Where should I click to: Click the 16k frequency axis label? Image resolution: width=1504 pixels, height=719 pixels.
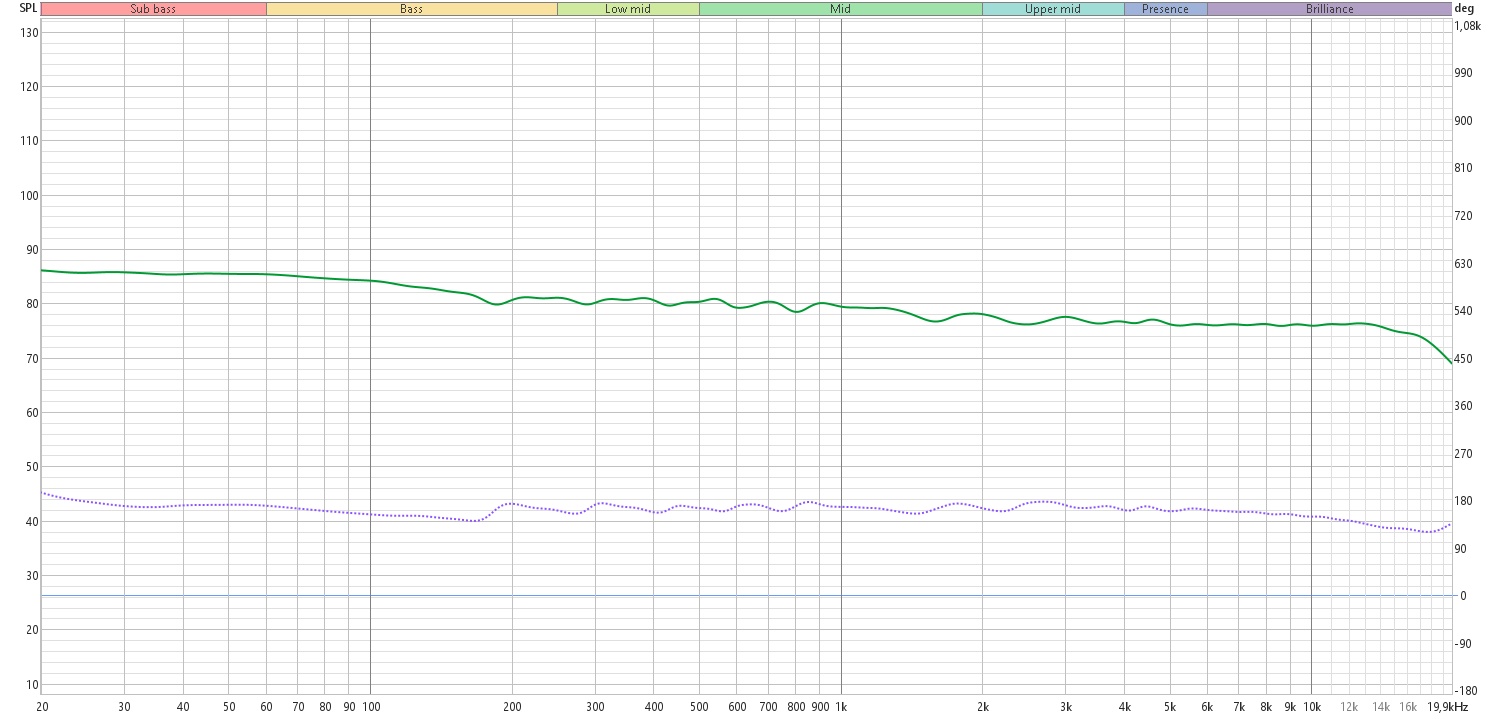coord(1408,707)
